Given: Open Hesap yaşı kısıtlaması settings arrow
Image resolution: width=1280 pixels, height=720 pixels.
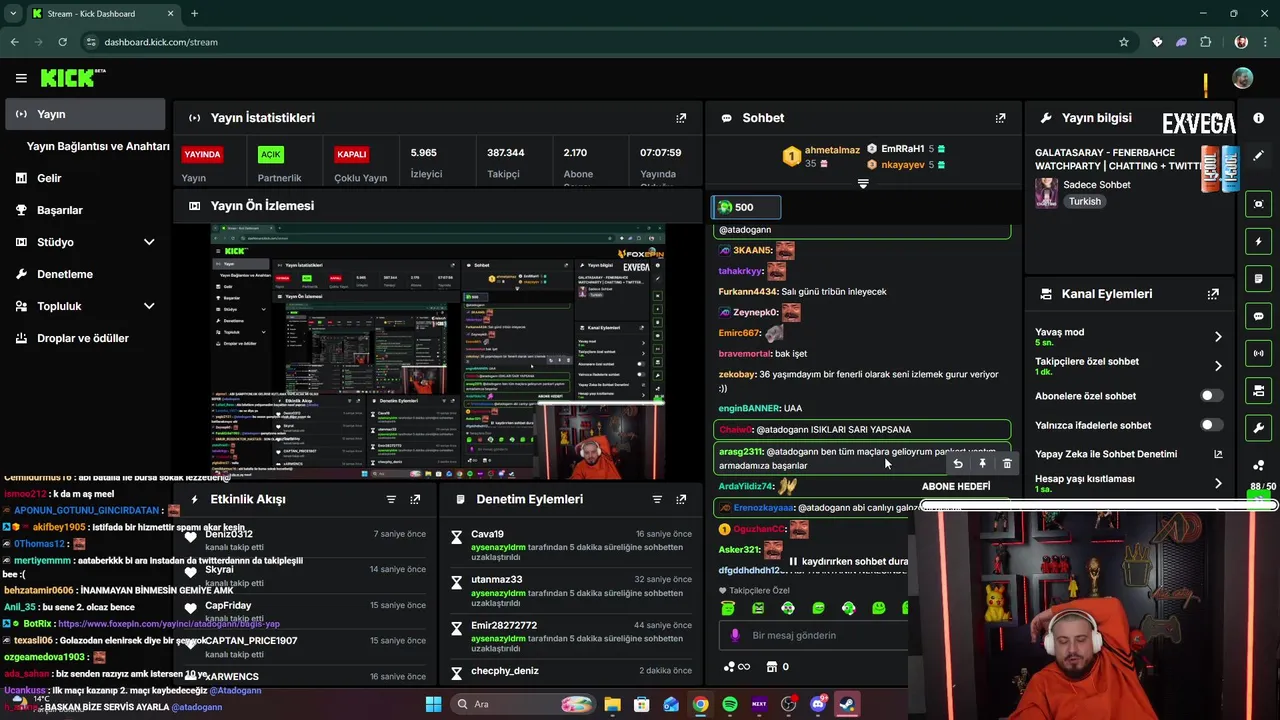Looking at the screenshot, I should 1217,483.
